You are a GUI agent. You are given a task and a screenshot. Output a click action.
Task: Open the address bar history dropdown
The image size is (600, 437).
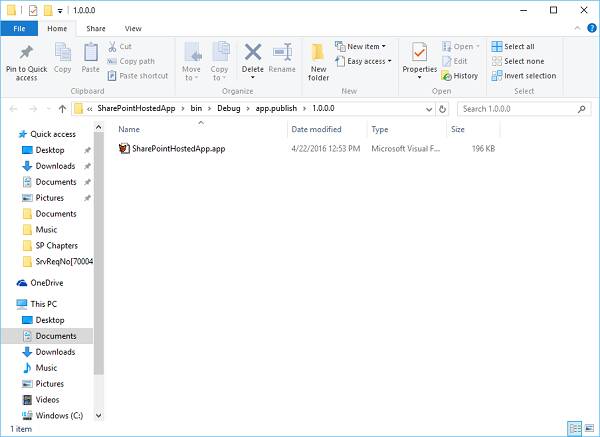(x=429, y=109)
